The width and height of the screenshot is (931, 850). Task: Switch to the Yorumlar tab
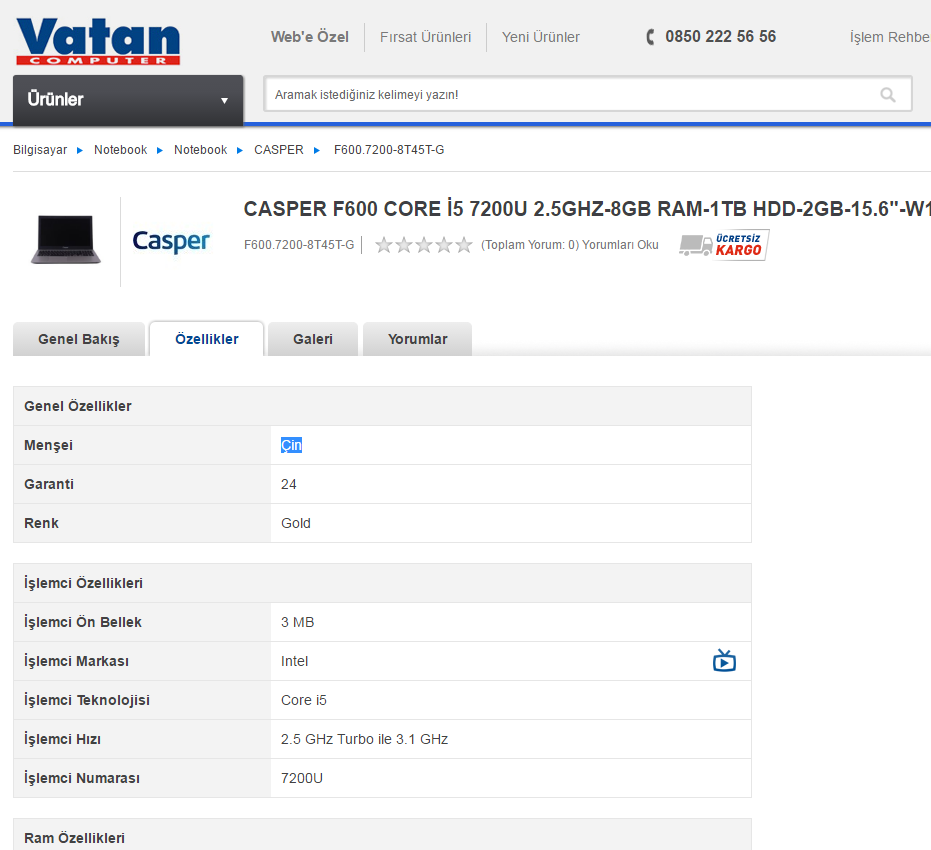(x=417, y=339)
